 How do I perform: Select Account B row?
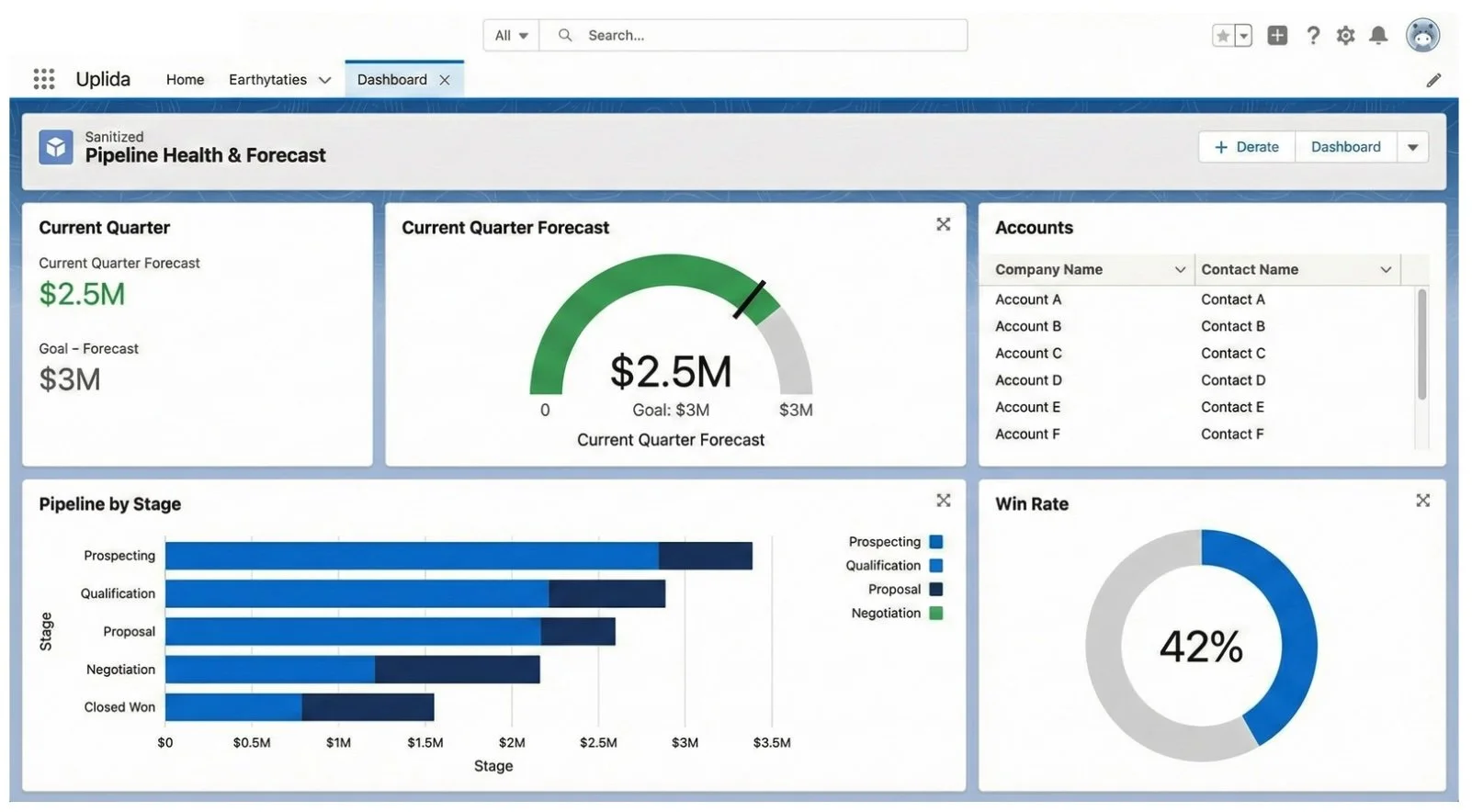(x=1028, y=326)
